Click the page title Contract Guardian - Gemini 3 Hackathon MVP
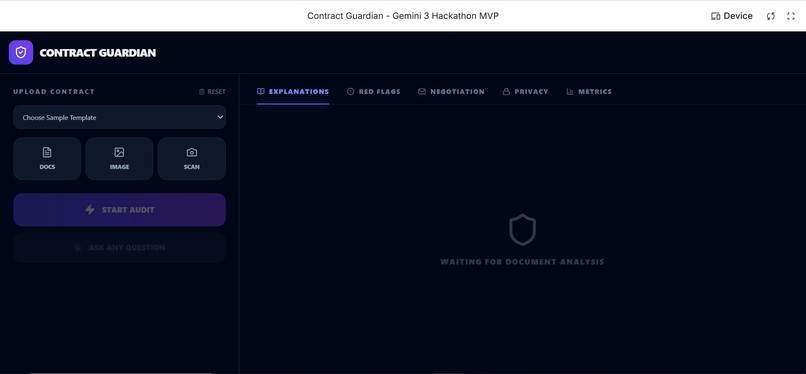The width and height of the screenshot is (806, 374). (x=403, y=16)
